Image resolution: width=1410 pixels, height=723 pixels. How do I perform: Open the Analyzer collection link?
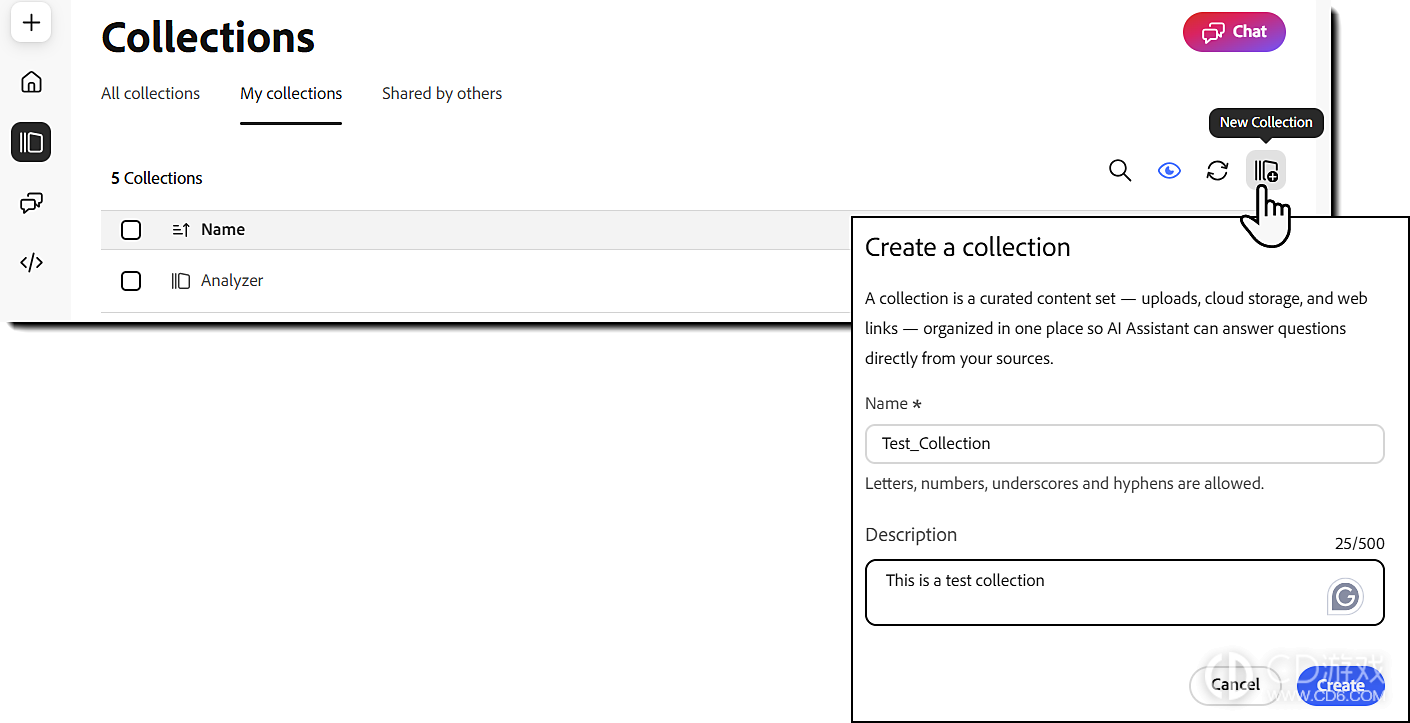coord(232,281)
